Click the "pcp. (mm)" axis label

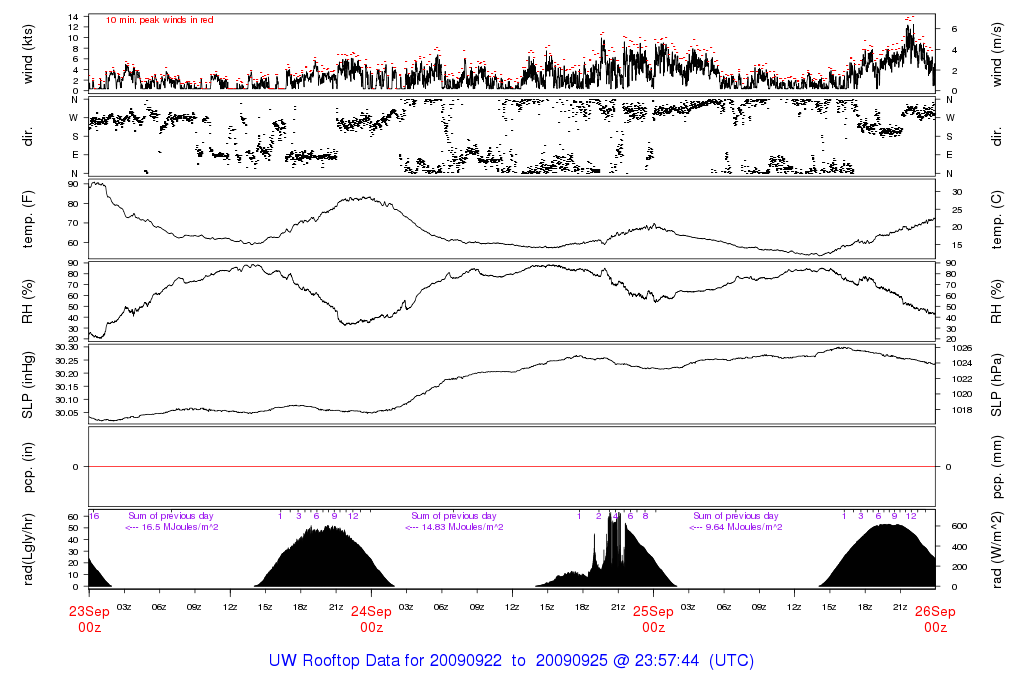[x=996, y=468]
